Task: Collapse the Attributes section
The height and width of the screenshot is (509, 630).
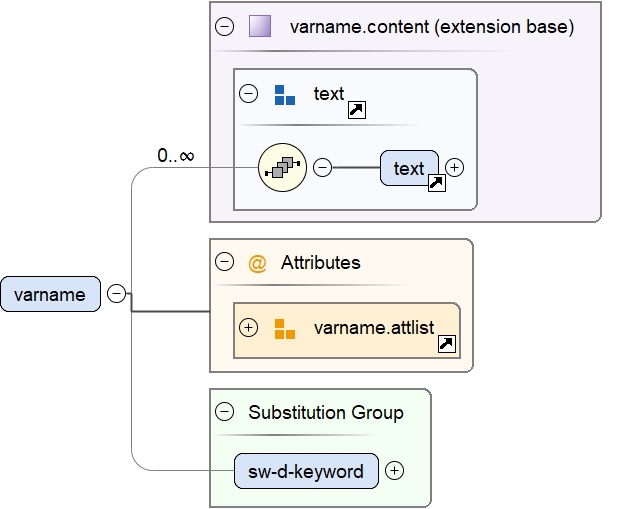Action: [225, 263]
